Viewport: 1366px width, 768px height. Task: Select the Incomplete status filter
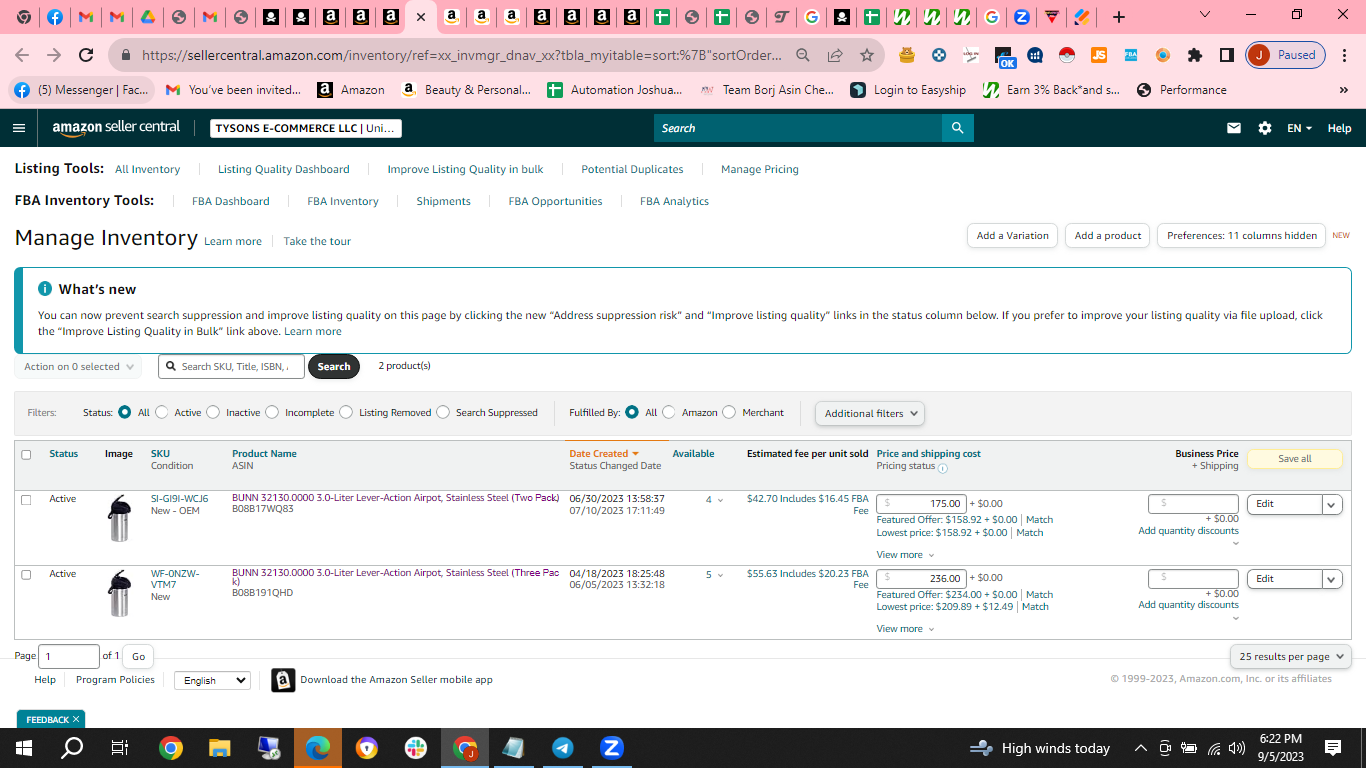272,412
